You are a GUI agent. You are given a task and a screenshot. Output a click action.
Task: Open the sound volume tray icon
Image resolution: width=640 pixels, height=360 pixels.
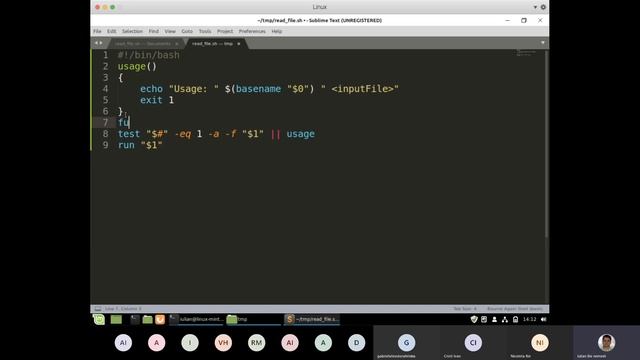(x=544, y=319)
